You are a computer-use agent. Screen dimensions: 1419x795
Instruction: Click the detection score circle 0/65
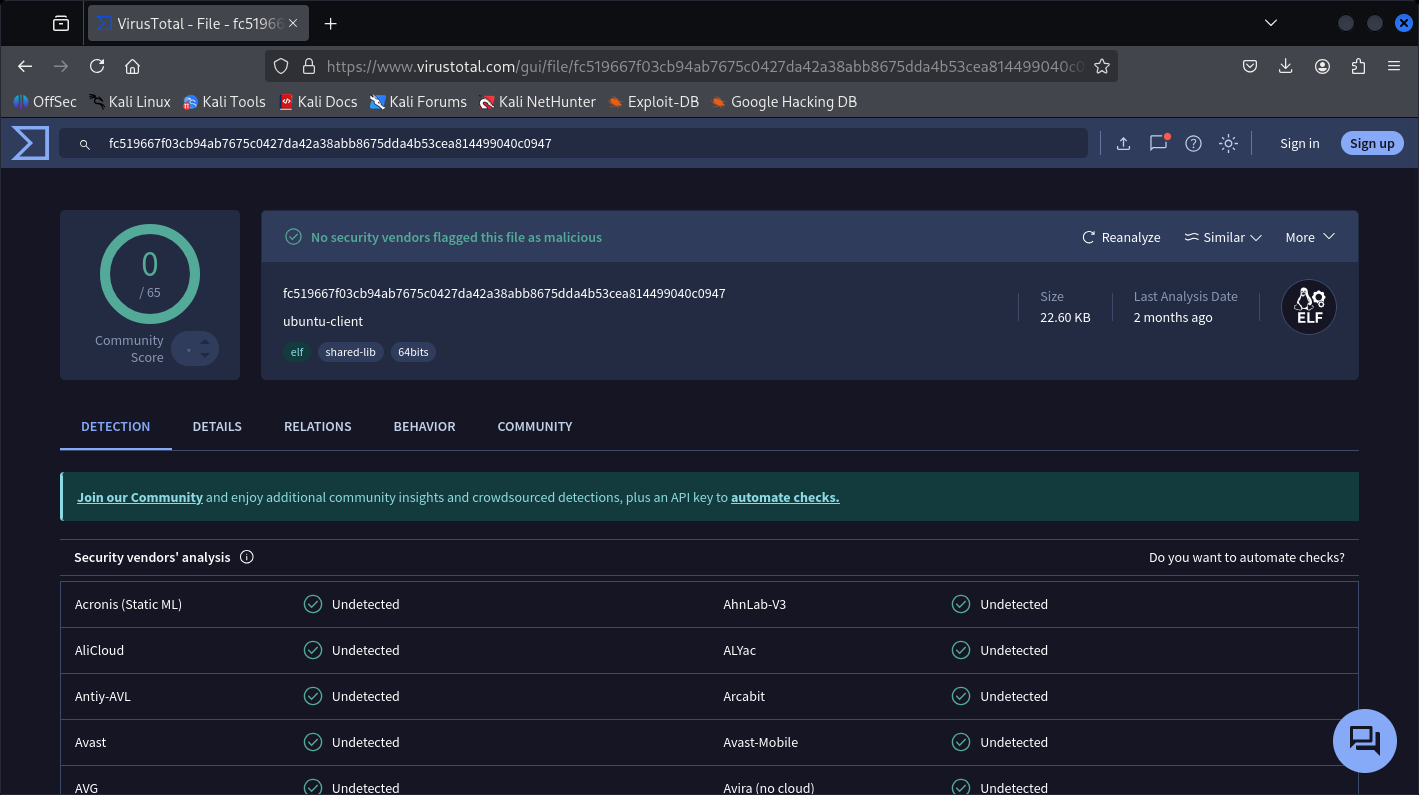click(150, 274)
